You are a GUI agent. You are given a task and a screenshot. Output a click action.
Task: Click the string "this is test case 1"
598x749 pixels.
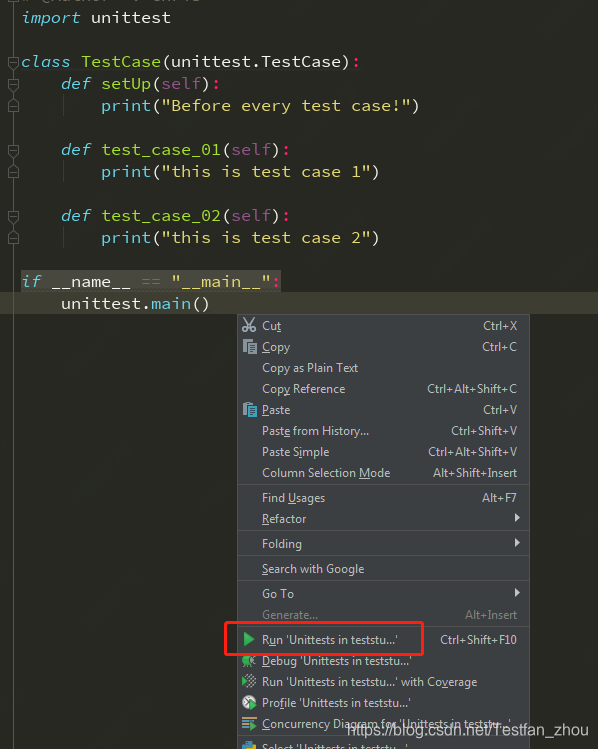click(265, 172)
